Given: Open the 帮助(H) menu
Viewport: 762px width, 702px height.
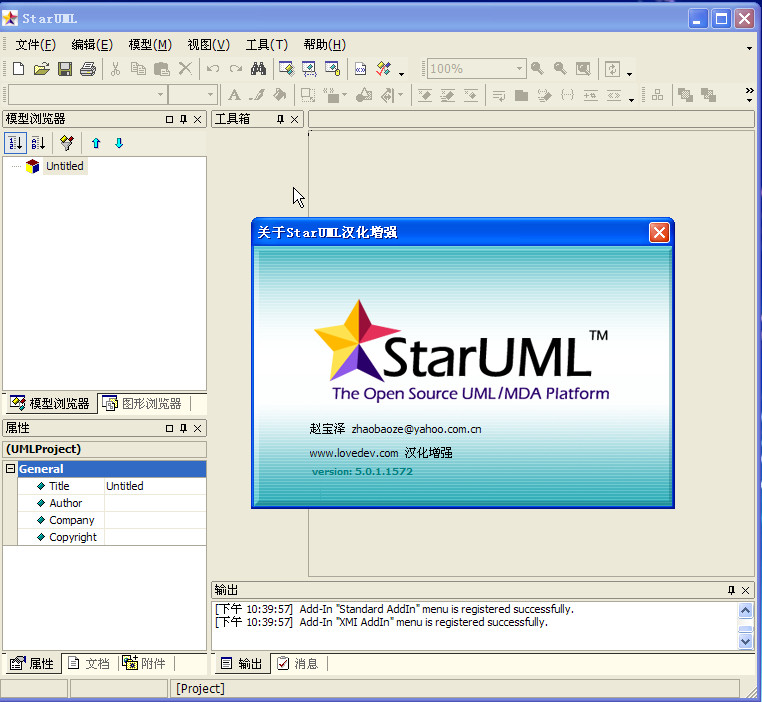Looking at the screenshot, I should [x=324, y=44].
